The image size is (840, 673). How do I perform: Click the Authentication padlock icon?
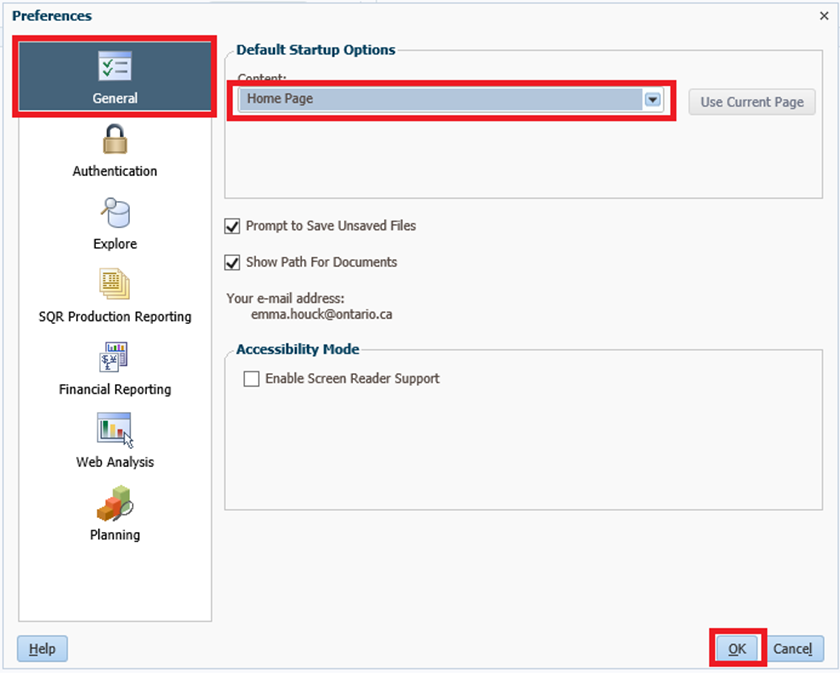[115, 140]
